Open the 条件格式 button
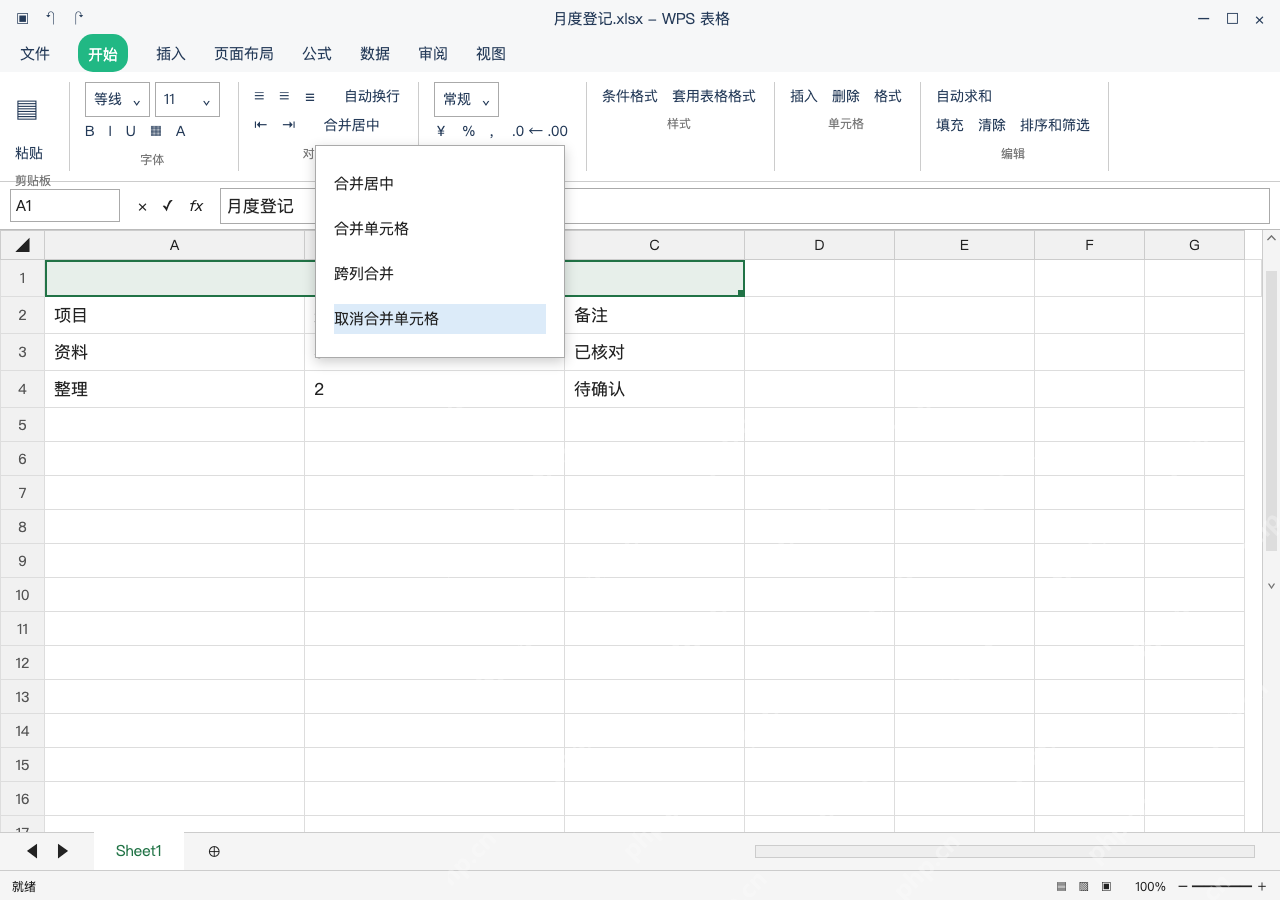1280x900 pixels. point(630,96)
